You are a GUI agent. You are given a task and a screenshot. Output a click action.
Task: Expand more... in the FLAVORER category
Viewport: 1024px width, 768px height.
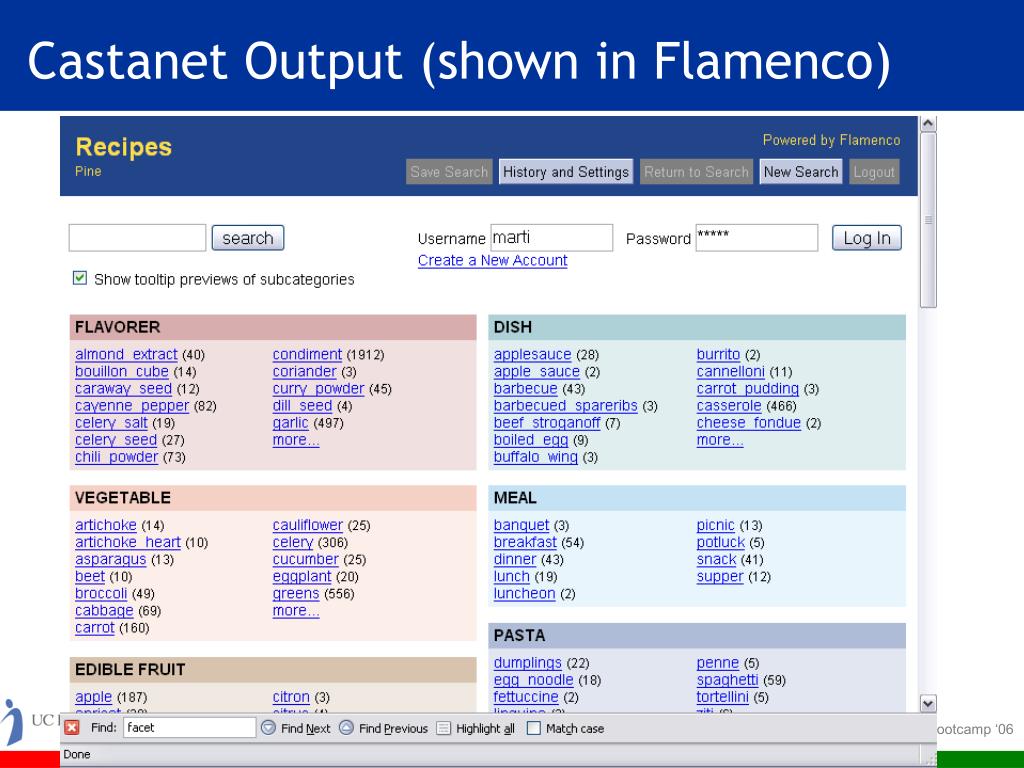click(296, 440)
